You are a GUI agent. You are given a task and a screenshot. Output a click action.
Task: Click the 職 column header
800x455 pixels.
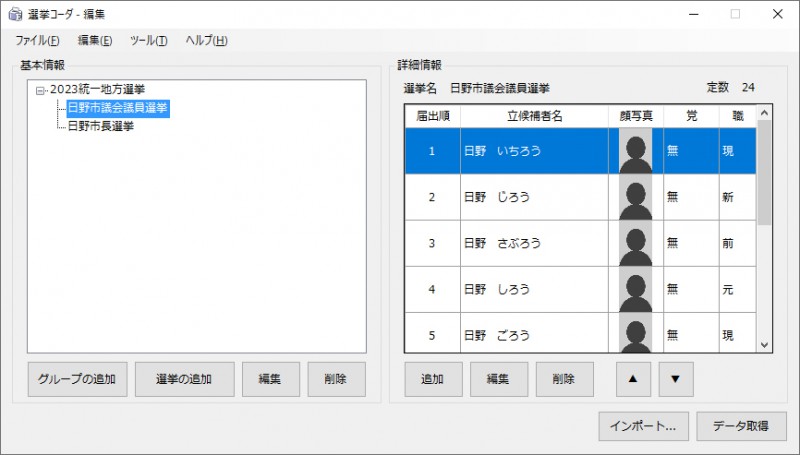738,116
